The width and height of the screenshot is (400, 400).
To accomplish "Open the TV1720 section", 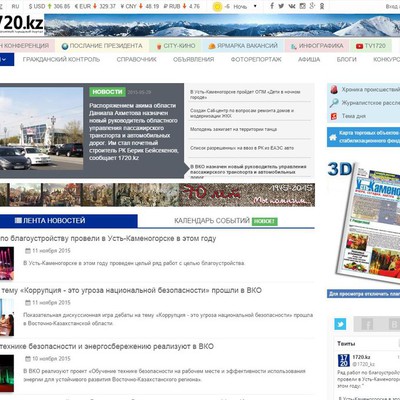I will (371, 46).
